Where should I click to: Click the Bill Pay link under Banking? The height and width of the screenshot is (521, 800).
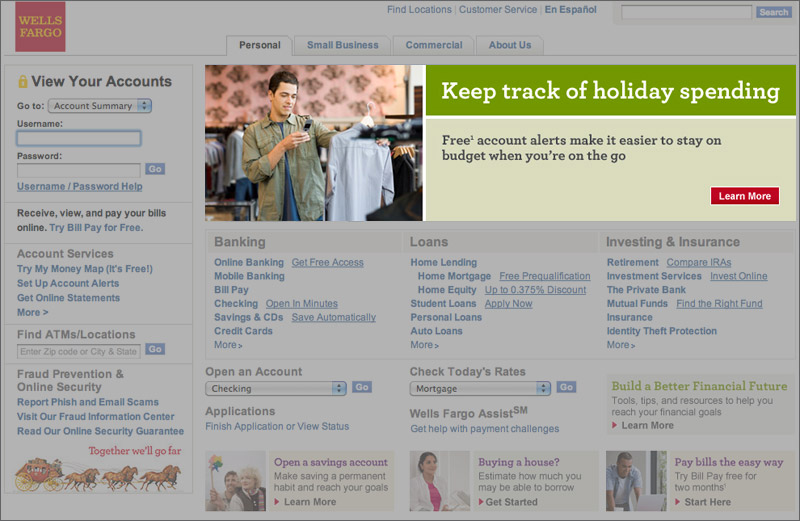(231, 290)
